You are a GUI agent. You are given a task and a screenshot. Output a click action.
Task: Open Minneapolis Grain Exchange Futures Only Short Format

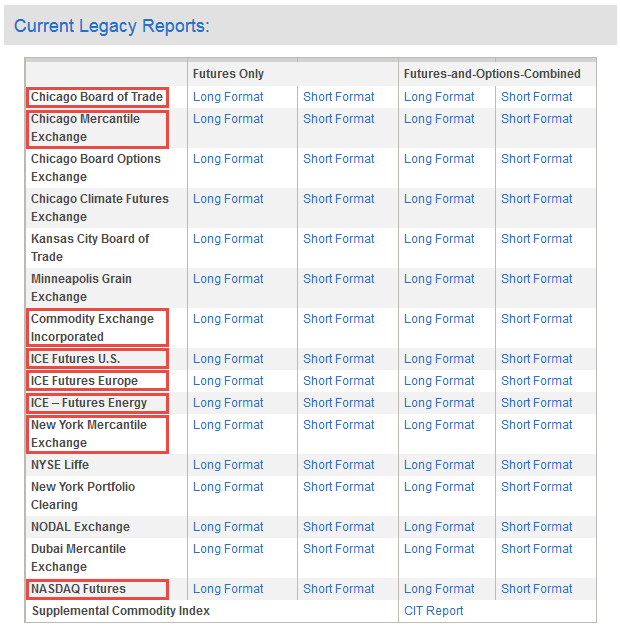(x=338, y=279)
